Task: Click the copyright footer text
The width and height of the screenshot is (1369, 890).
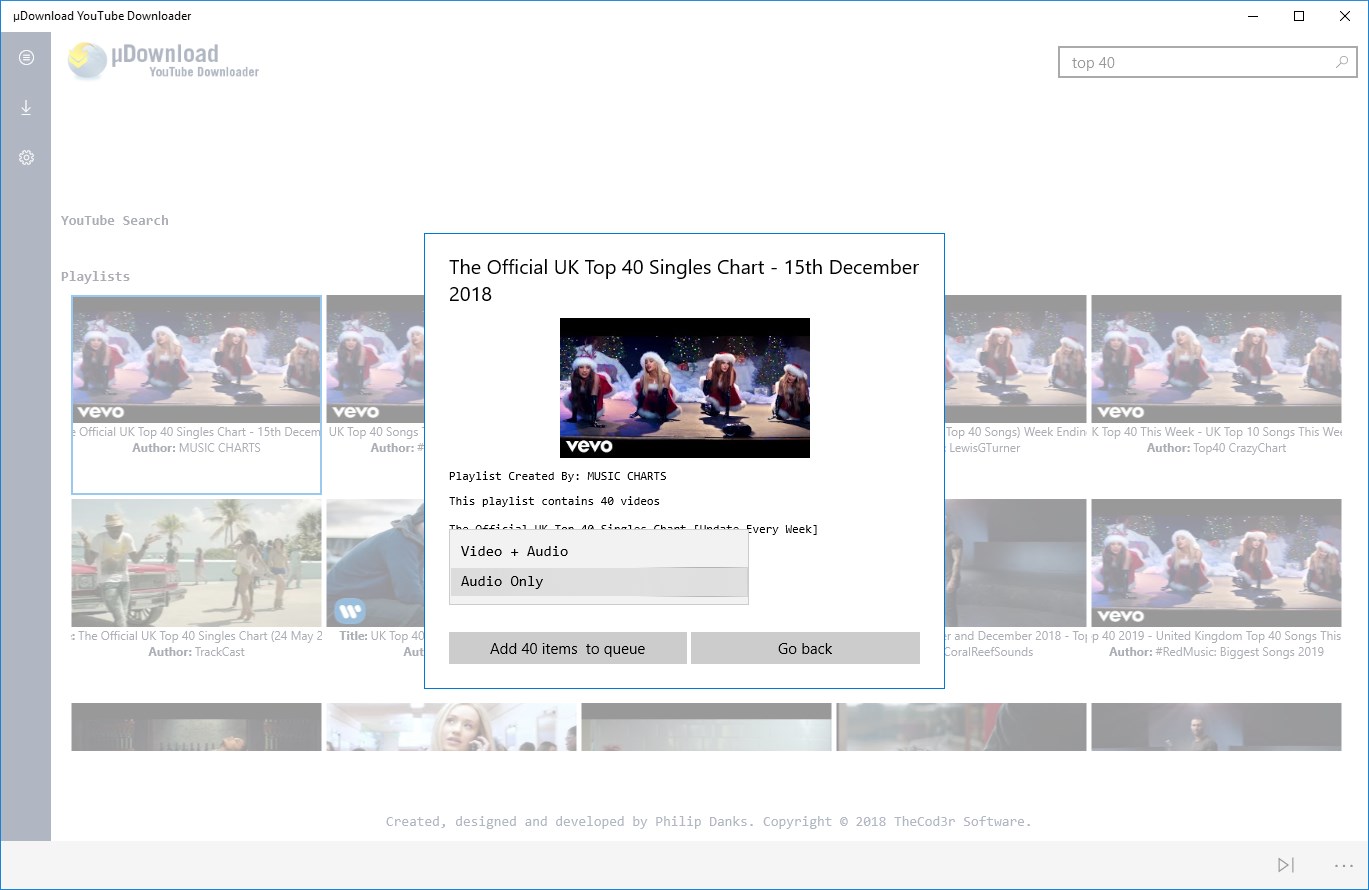Action: click(x=708, y=821)
